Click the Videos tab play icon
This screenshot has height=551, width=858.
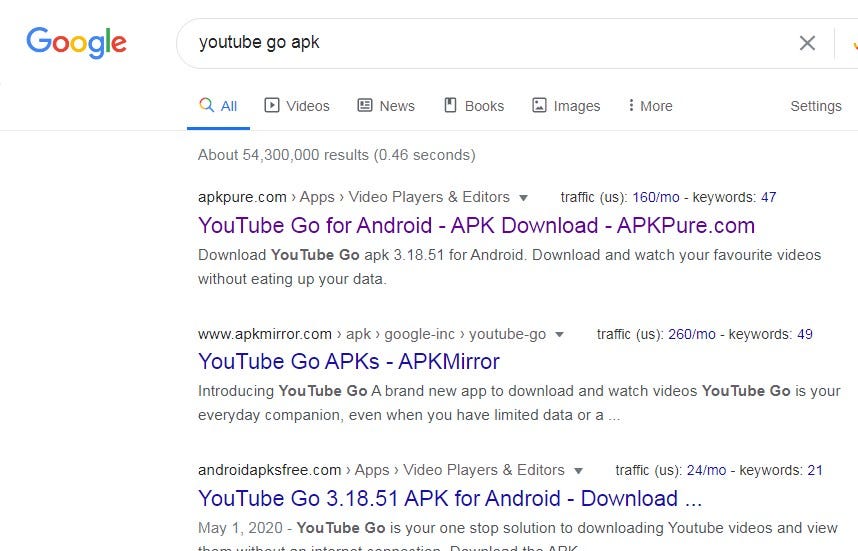272,105
